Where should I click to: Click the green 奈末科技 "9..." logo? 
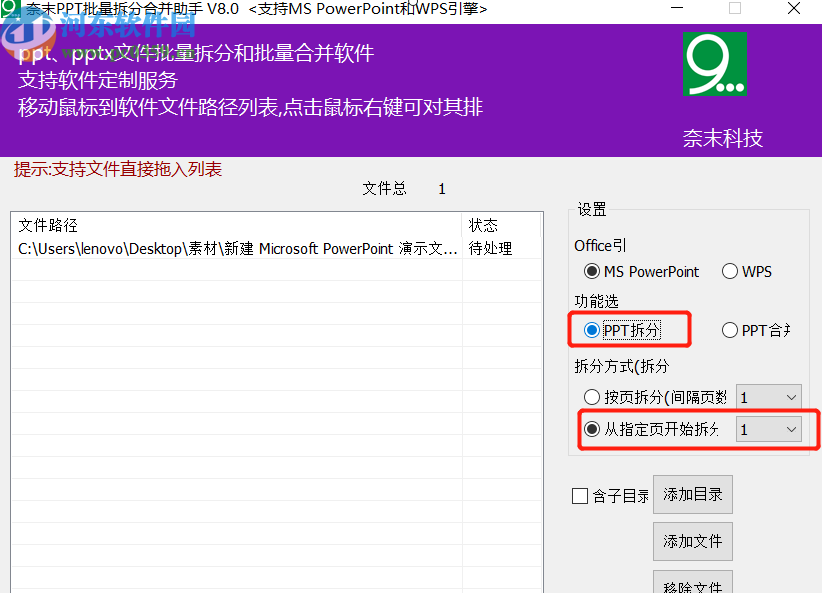click(713, 63)
